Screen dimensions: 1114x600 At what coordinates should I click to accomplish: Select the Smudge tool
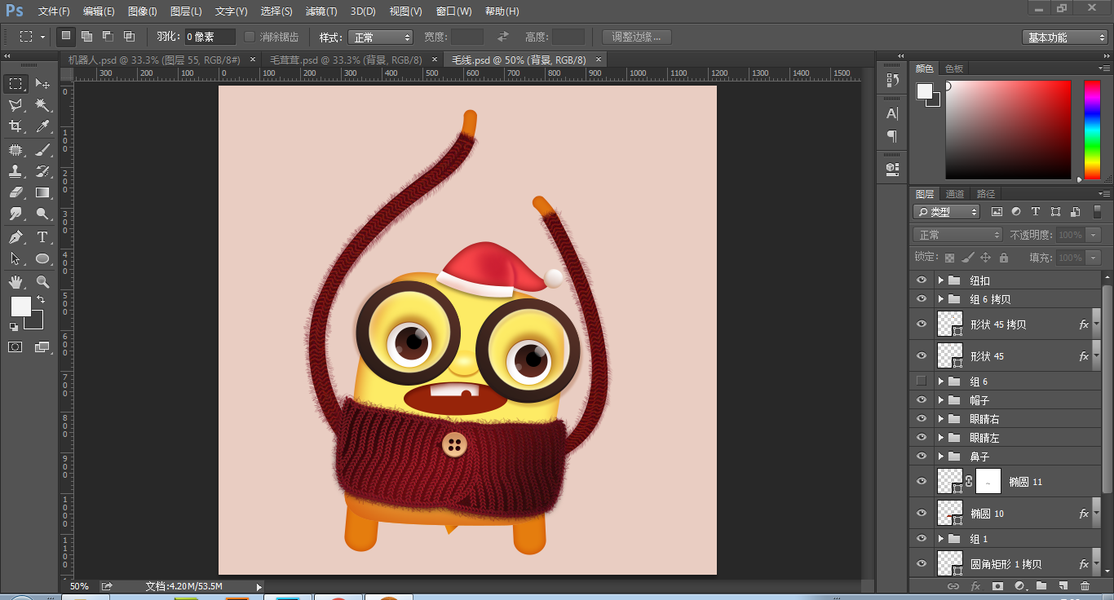(x=16, y=214)
